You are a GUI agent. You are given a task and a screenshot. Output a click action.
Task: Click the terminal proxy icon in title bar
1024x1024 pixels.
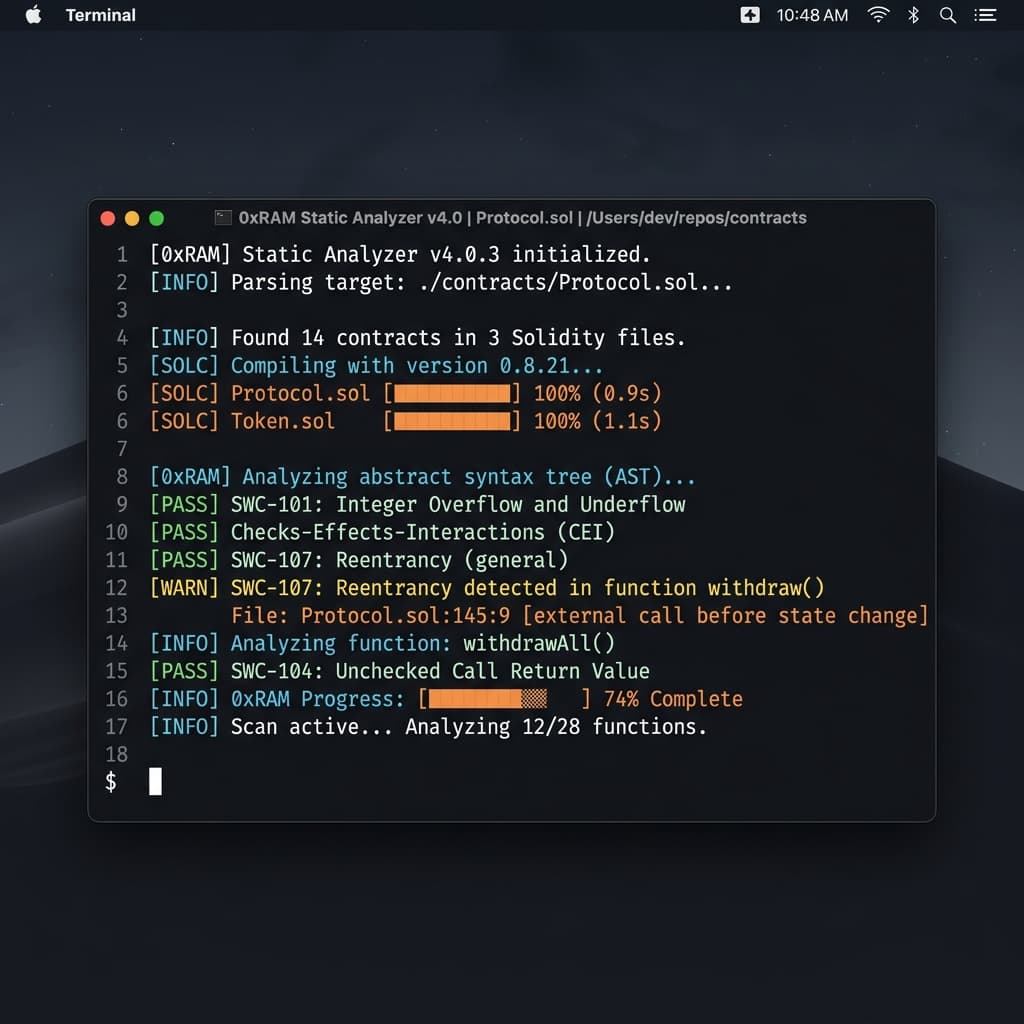click(x=223, y=217)
